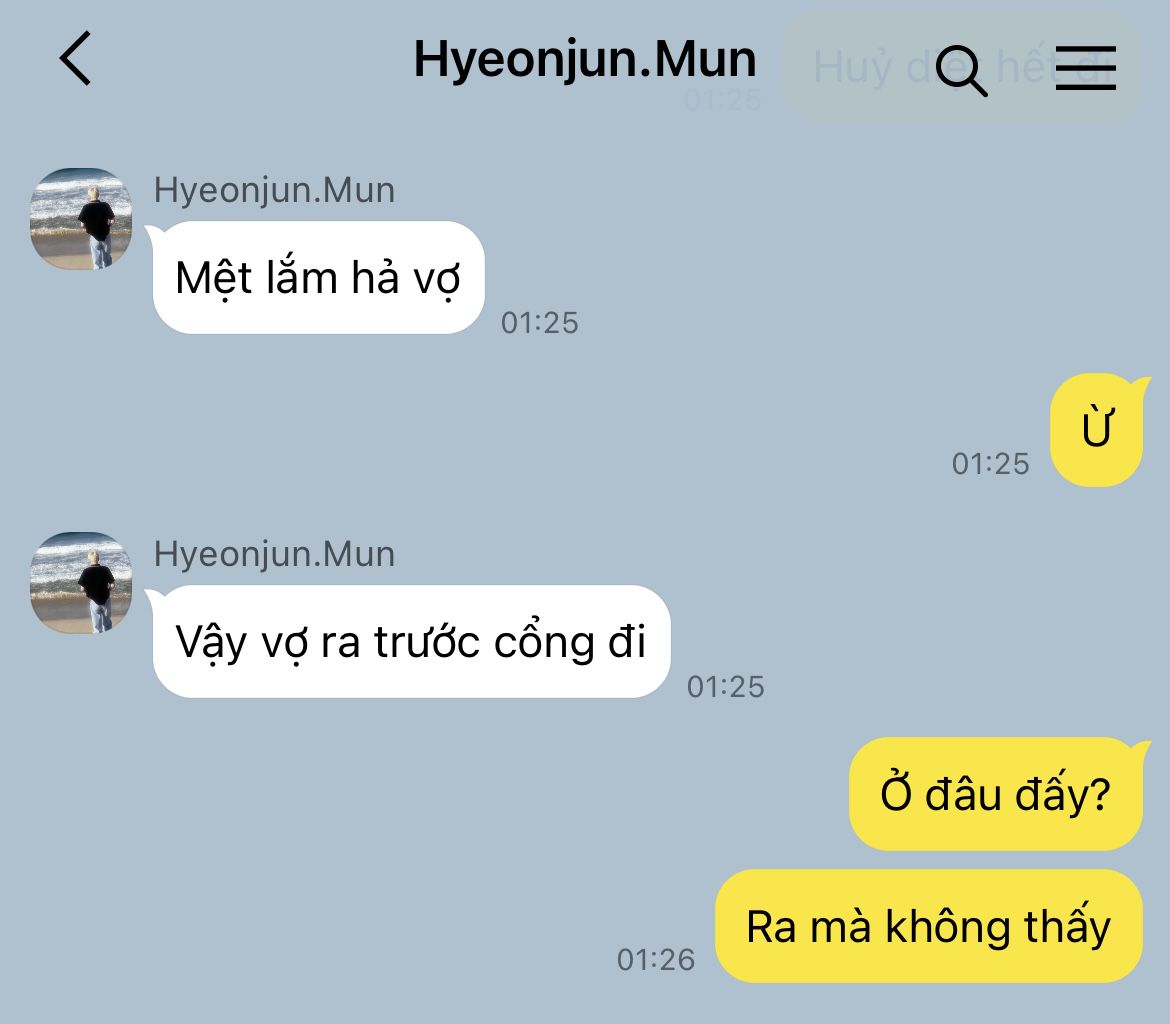Select the "Ra mà không thấy" bubble
This screenshot has height=1024, width=1170.
click(x=929, y=926)
